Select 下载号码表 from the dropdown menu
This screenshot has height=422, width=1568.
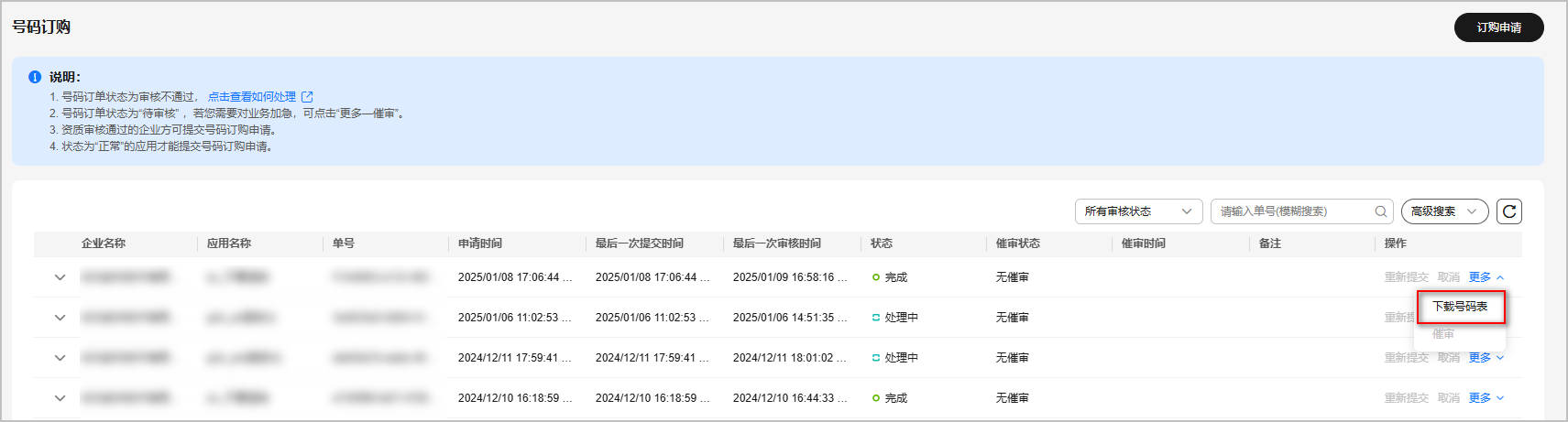point(1460,307)
